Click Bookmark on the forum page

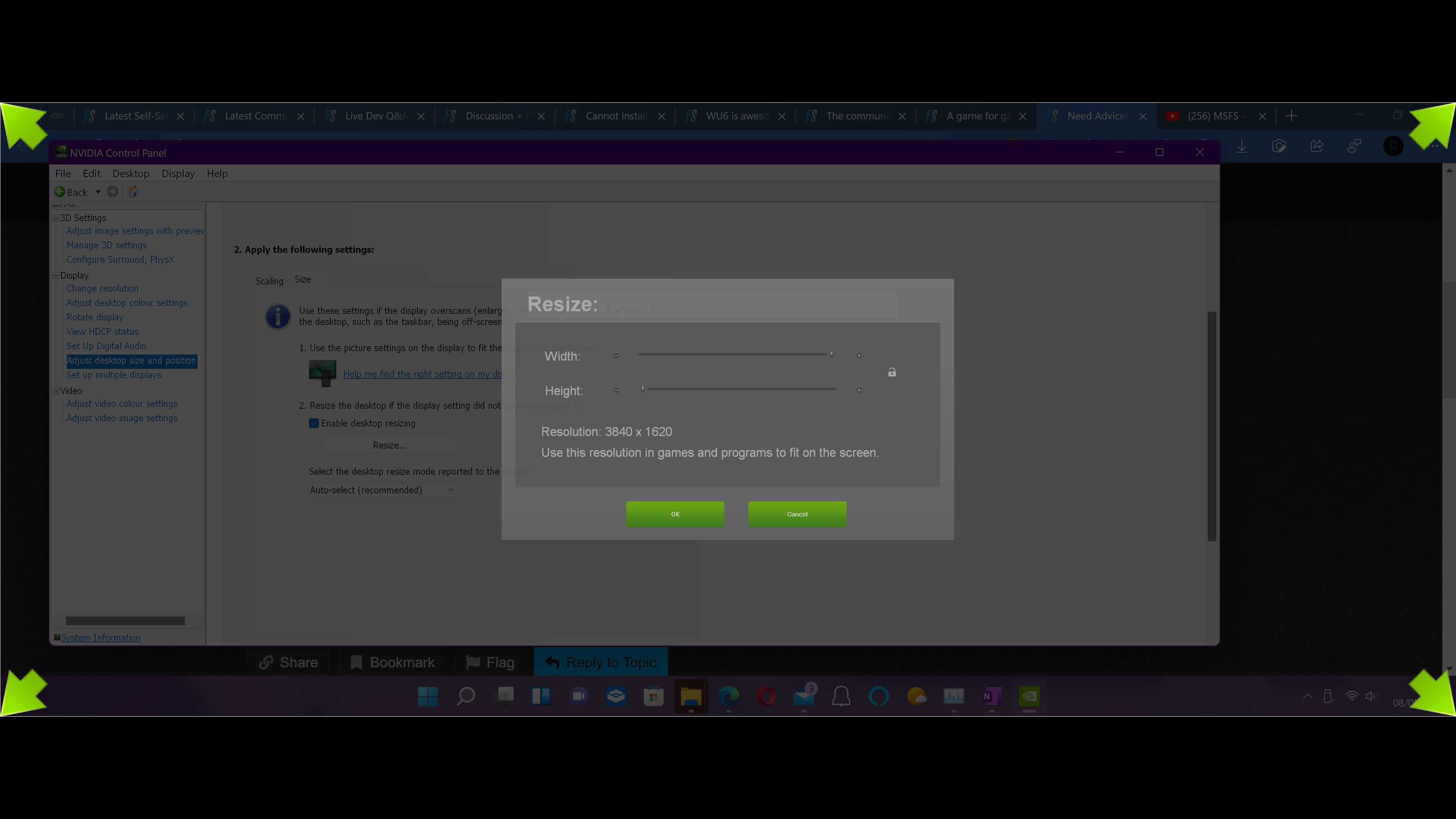(x=392, y=662)
